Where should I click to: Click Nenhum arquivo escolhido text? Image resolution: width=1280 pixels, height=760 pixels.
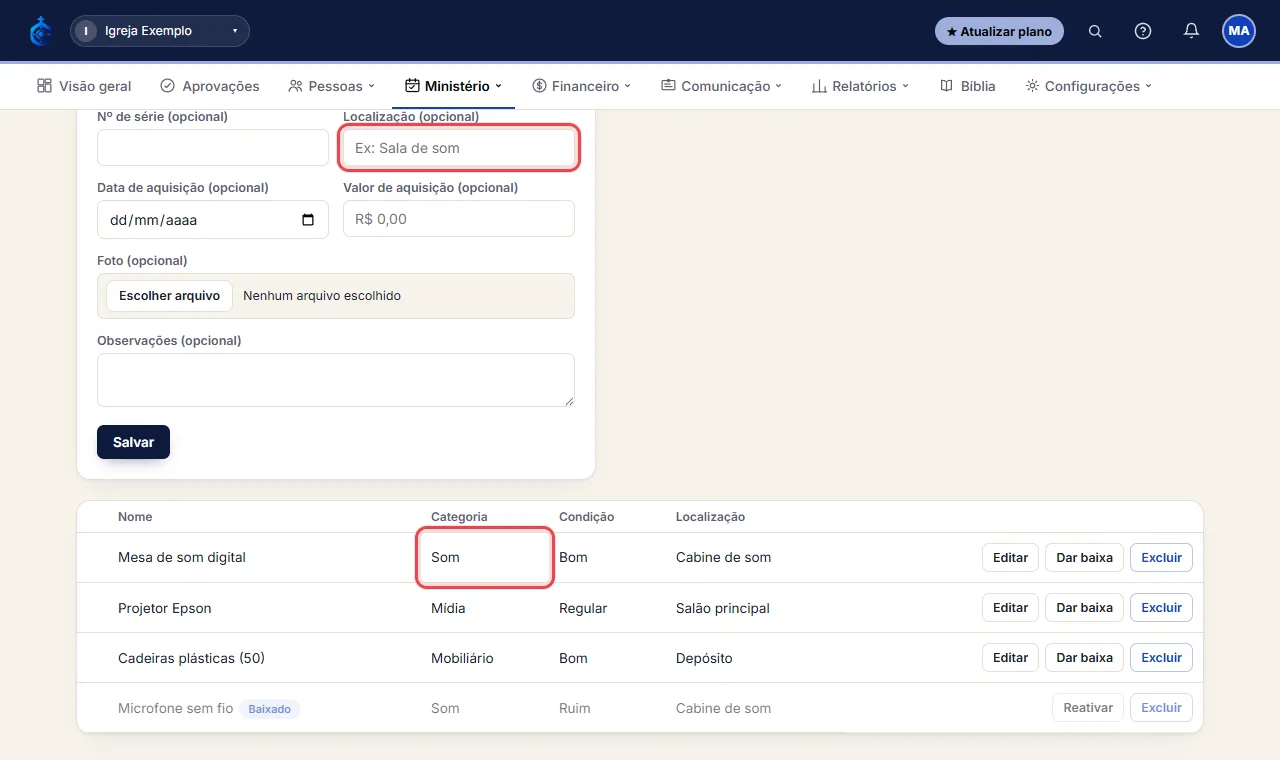pos(322,296)
